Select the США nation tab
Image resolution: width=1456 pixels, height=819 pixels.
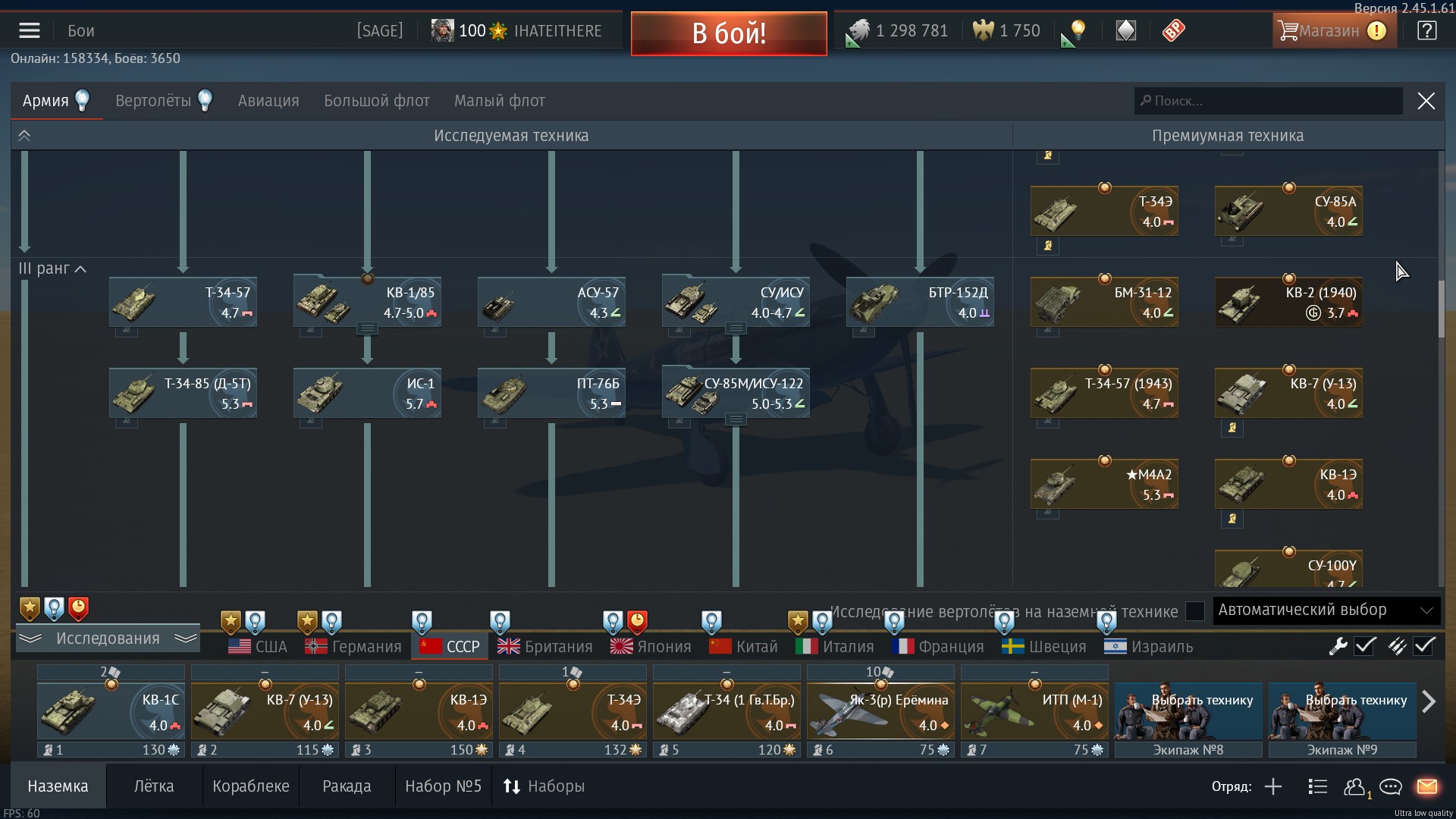coord(259,647)
